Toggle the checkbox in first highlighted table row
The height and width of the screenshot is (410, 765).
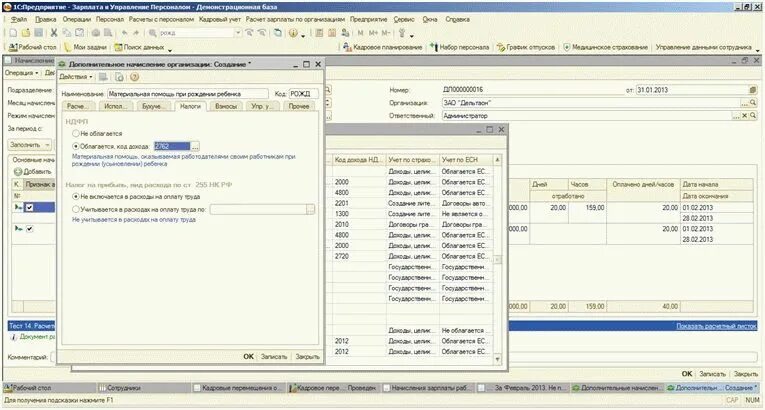click(29, 207)
